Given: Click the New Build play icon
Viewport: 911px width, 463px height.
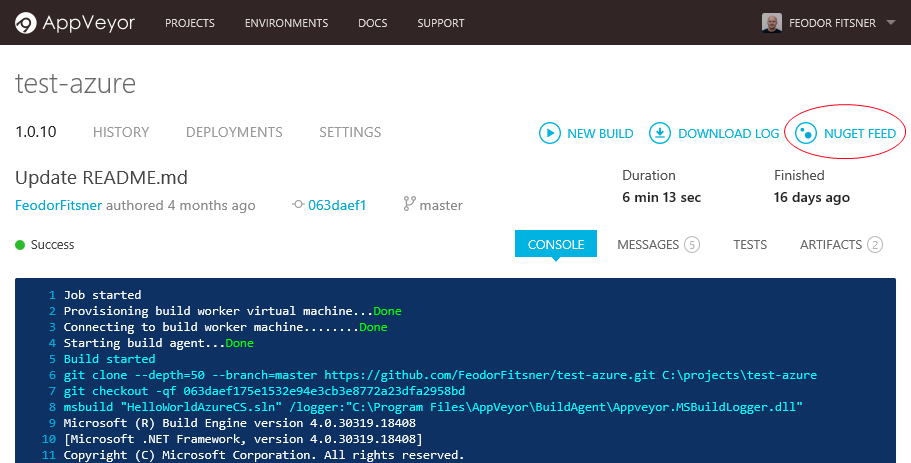Looking at the screenshot, I should (x=550, y=133).
